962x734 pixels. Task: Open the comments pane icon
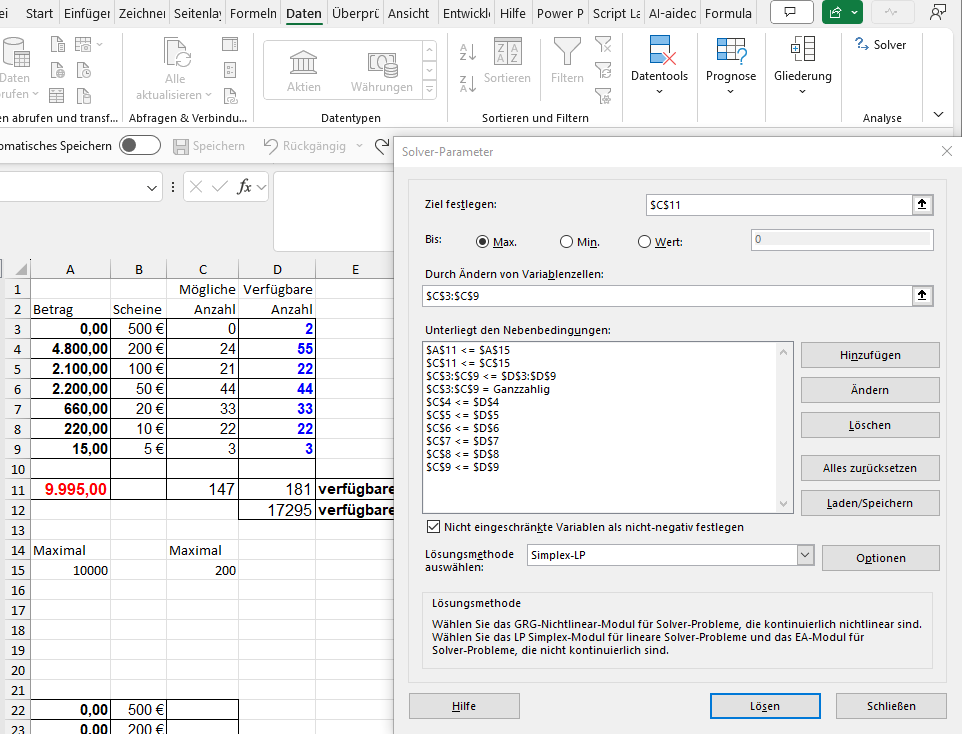(x=791, y=12)
